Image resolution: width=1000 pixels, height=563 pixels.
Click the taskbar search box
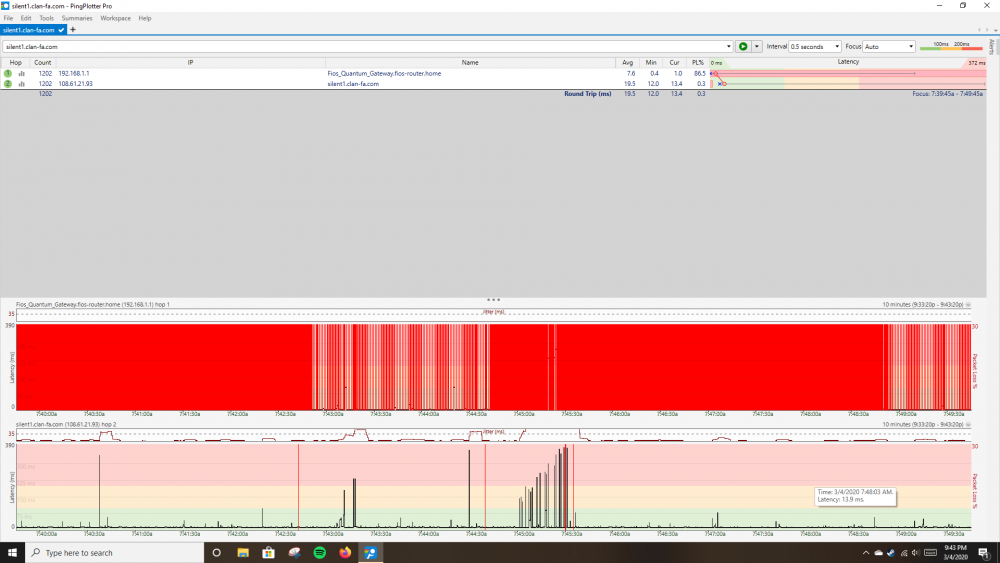coord(115,553)
